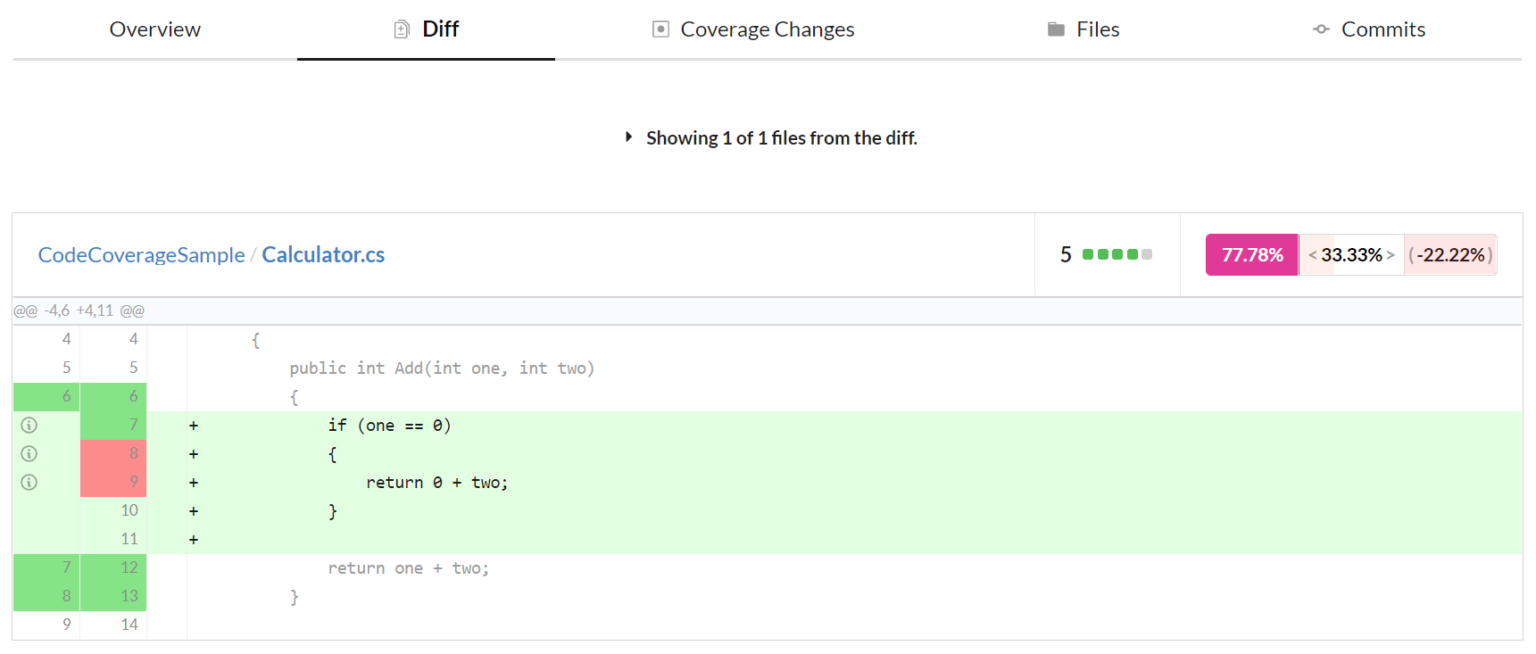The width and height of the screenshot is (1536, 654).
Task: Open the Overview tab
Action: point(155,30)
